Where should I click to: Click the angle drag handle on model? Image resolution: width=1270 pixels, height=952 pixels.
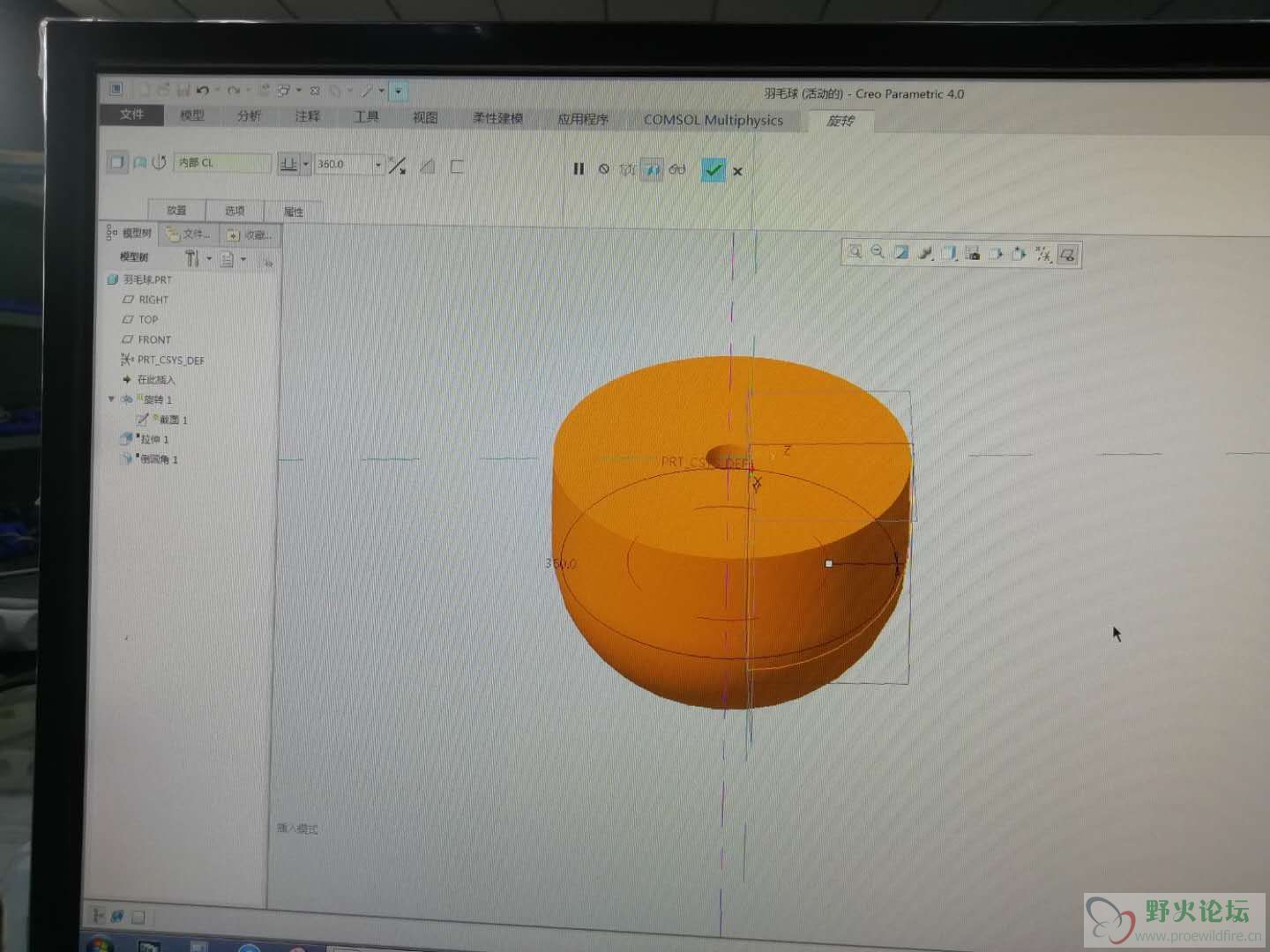[828, 563]
